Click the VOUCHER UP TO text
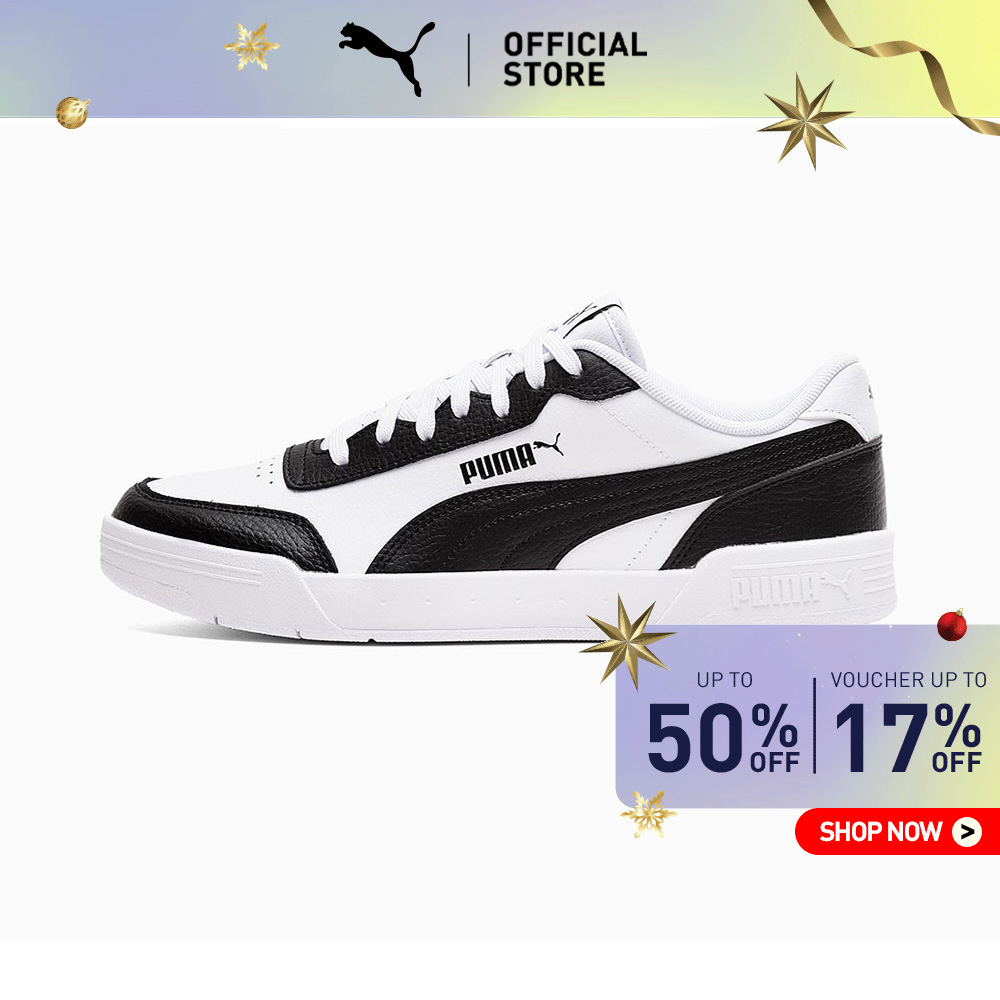Image resolution: width=1000 pixels, height=1000 pixels. coord(909,680)
